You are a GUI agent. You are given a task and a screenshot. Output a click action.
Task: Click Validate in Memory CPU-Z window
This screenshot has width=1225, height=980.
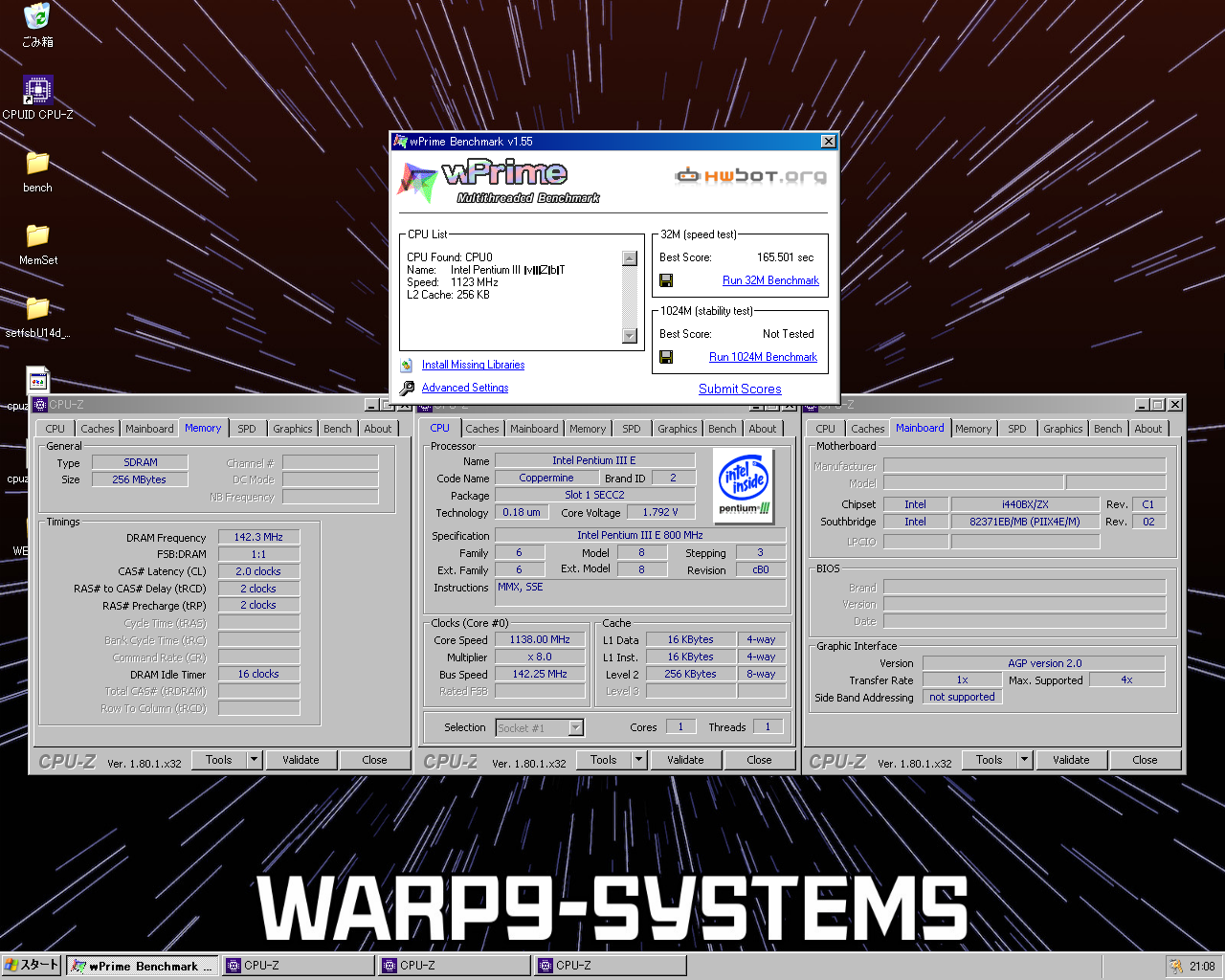click(301, 760)
